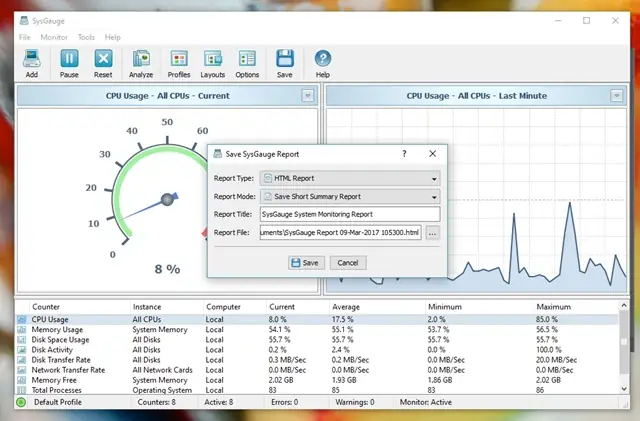Image resolution: width=640 pixels, height=421 pixels.
Task: Click the Save floppy icon in toolbar
Action: [284, 59]
